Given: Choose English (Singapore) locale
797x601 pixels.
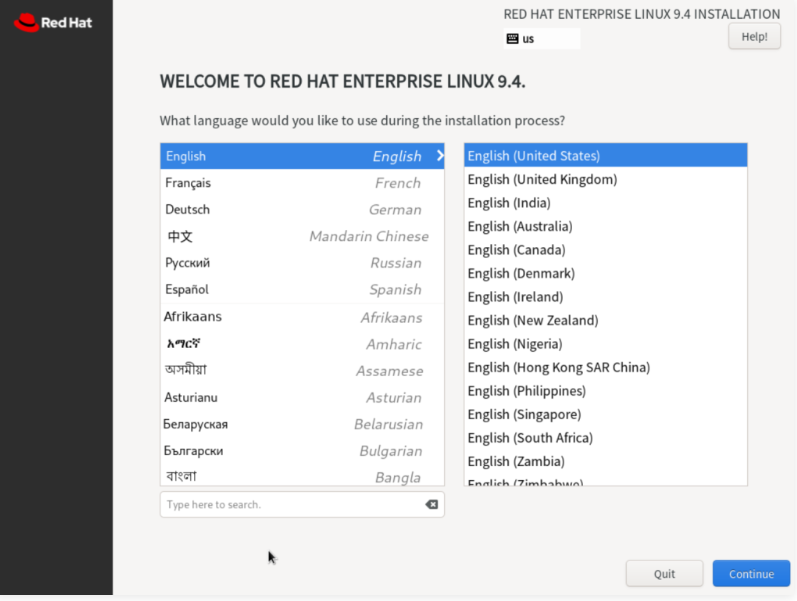Looking at the screenshot, I should point(605,414).
